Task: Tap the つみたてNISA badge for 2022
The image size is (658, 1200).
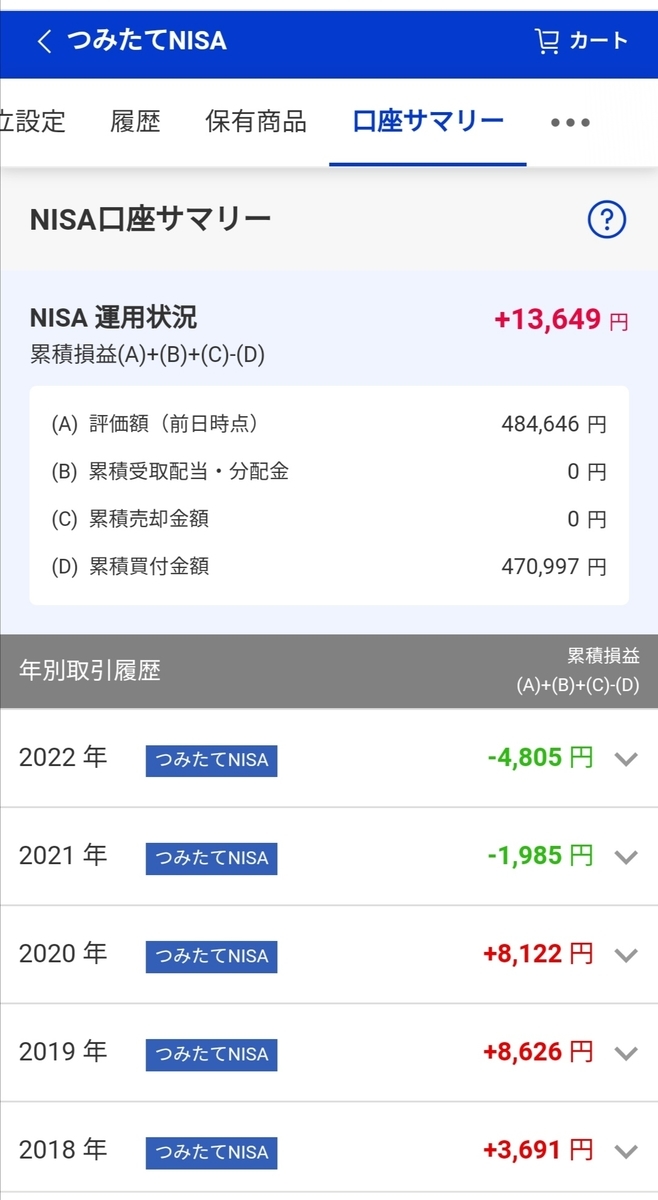Action: pos(211,760)
